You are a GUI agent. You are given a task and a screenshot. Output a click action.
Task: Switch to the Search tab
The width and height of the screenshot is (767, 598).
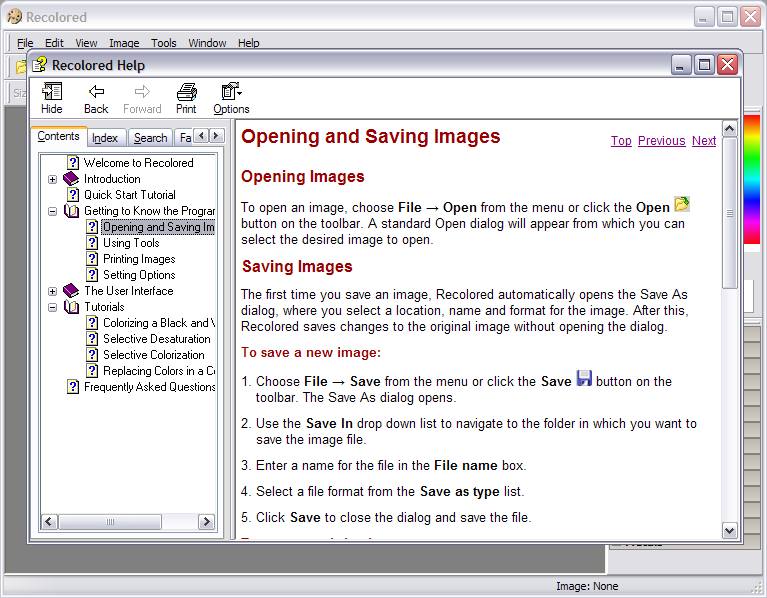(x=151, y=138)
